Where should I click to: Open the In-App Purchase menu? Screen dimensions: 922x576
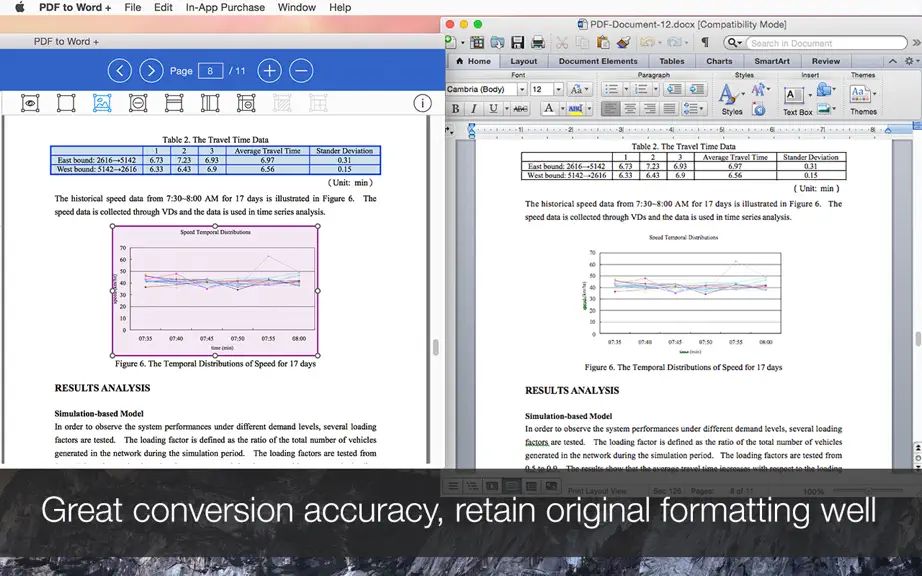pyautogui.click(x=225, y=7)
